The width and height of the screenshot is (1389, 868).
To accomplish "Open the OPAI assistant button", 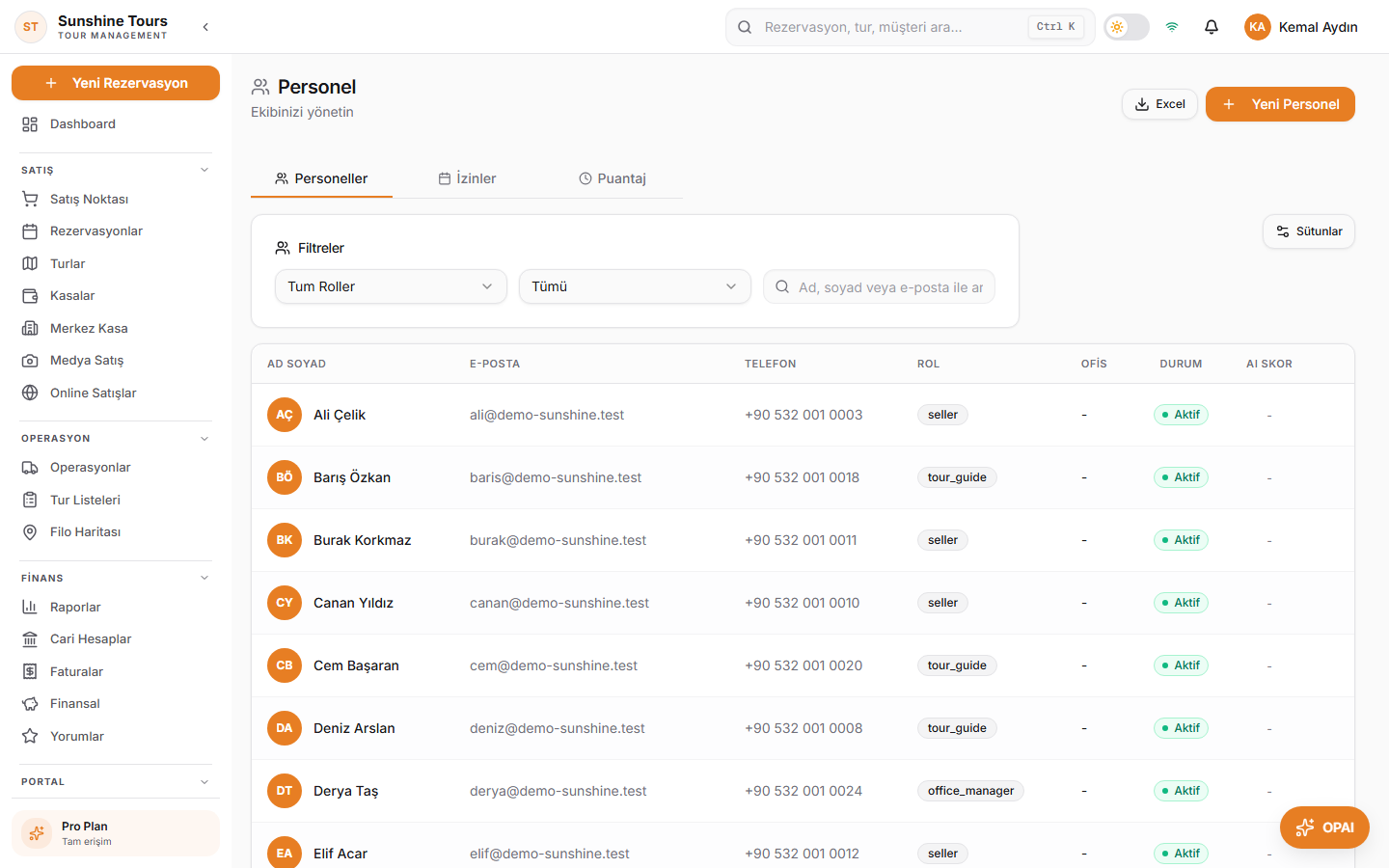I will click(x=1324, y=827).
